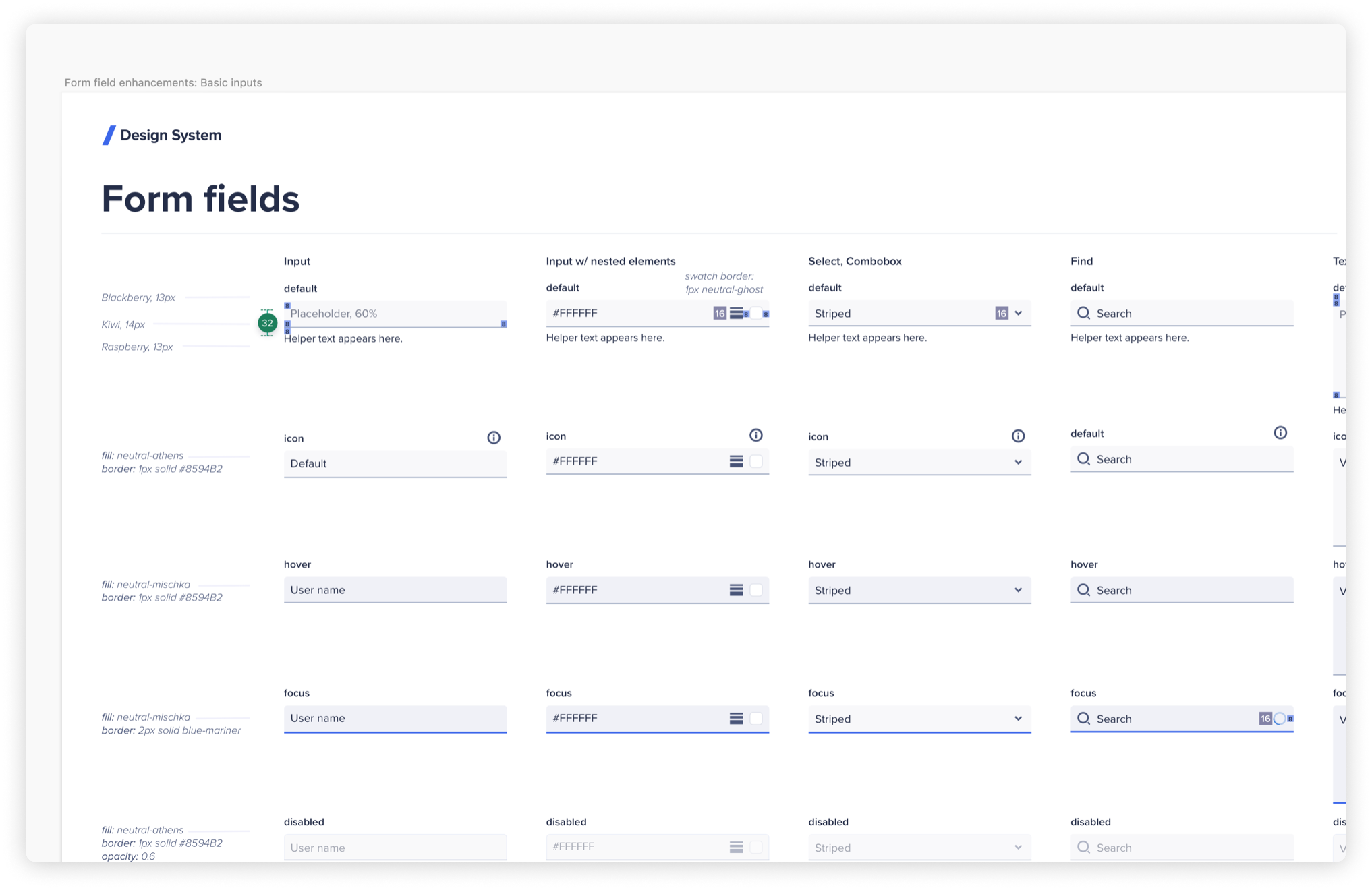Click search magnifier icon in Find default field

[x=1083, y=313]
